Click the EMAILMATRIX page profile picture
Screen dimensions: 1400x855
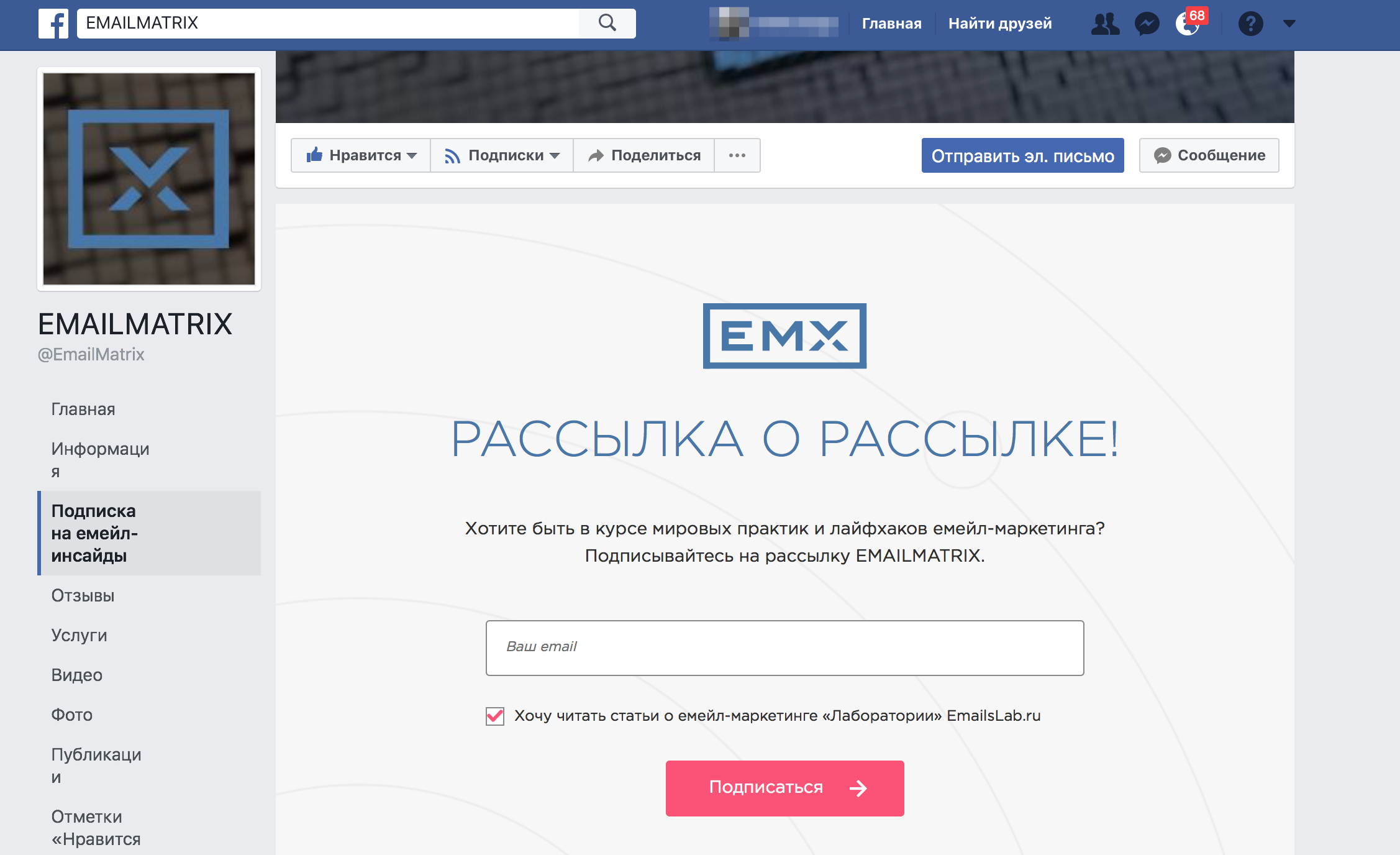point(149,179)
